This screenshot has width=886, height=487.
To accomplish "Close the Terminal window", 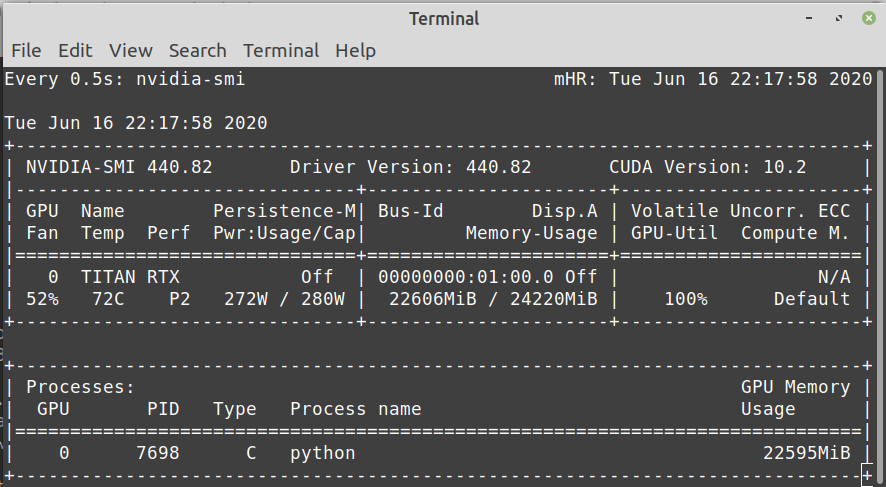I will click(x=869, y=18).
